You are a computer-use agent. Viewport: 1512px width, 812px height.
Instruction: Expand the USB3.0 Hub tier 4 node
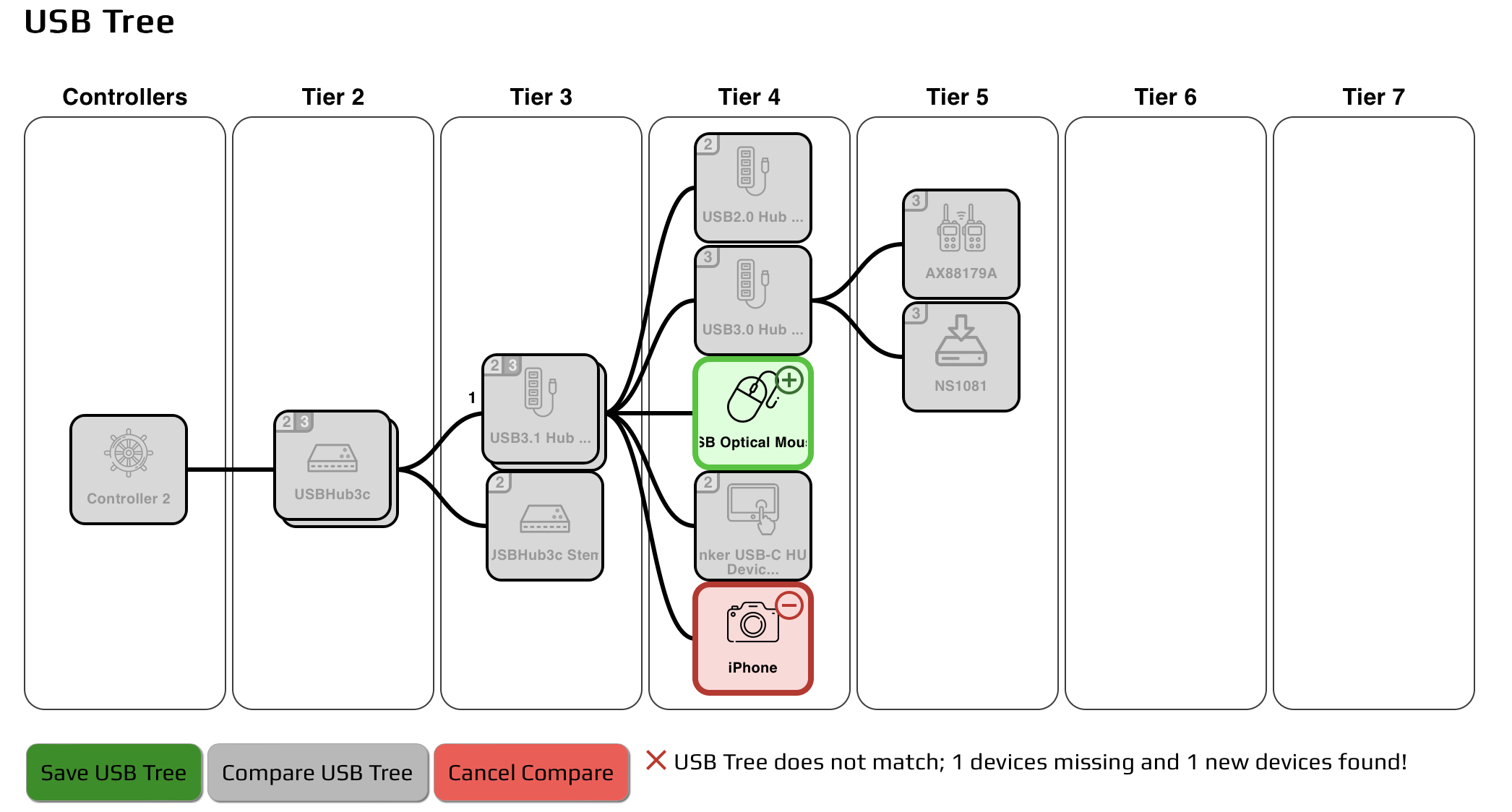coord(757,299)
